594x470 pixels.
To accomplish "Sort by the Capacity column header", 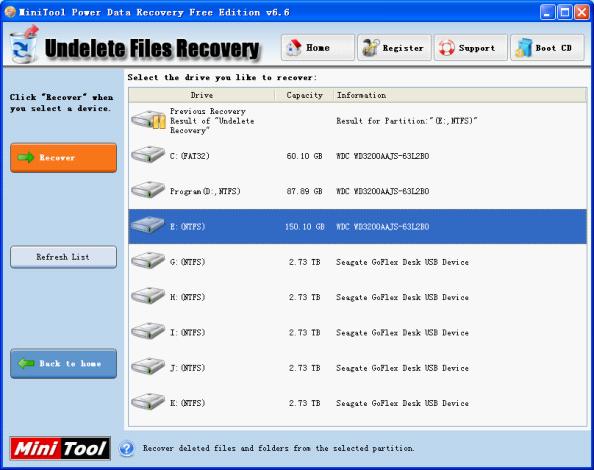I will [304, 95].
